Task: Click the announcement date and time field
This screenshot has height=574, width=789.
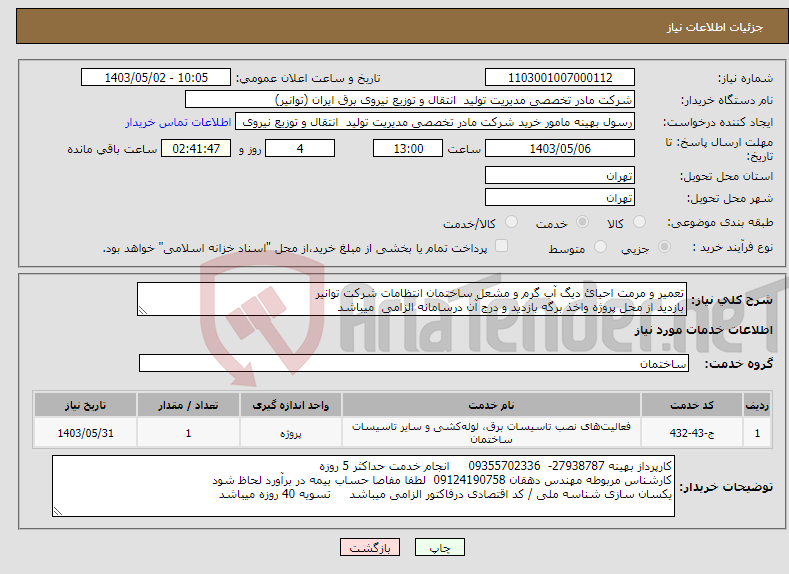Action: (155, 77)
